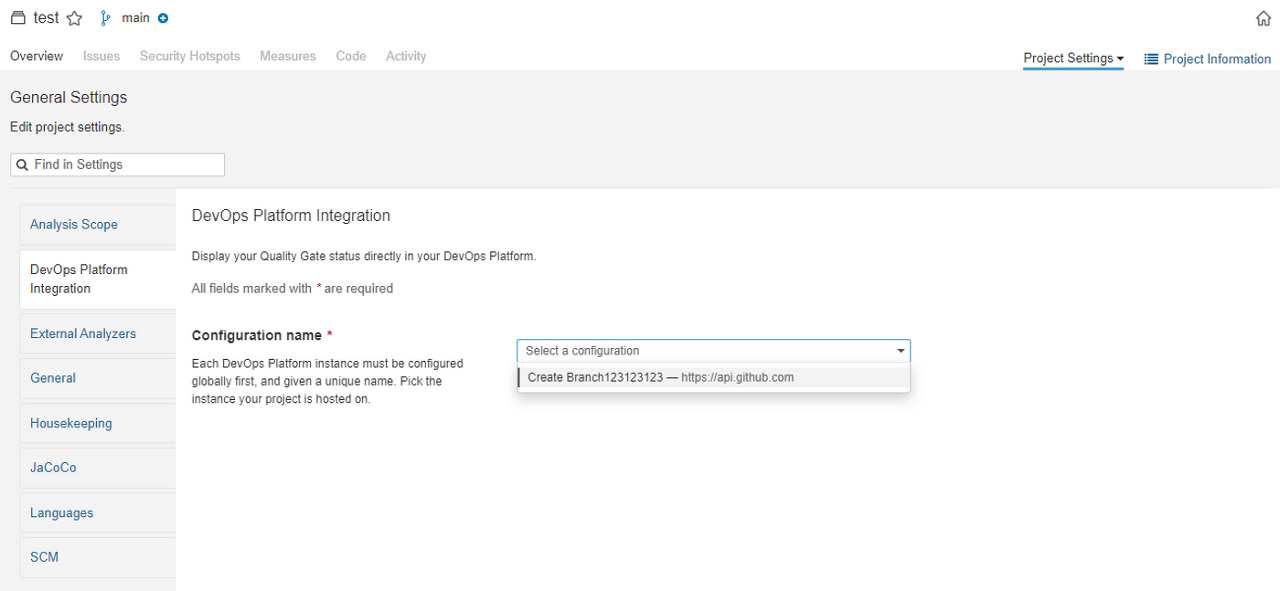Choose Create Branch123123123 configuration option
The height and width of the screenshot is (591, 1280).
click(713, 377)
